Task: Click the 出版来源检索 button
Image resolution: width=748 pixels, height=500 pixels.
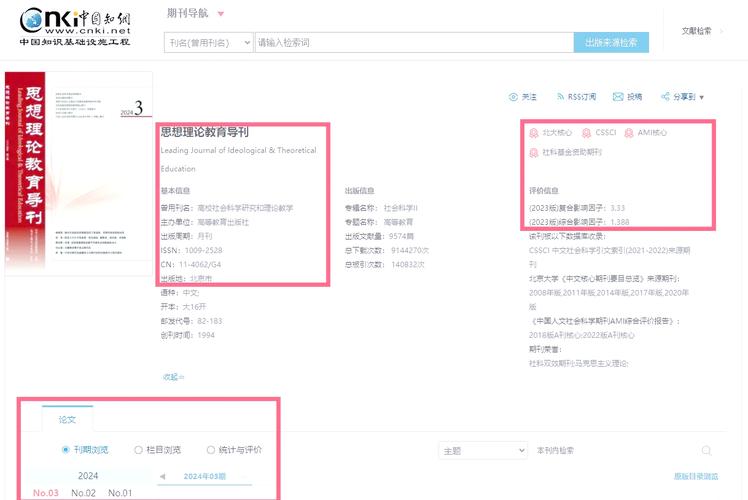Action: 611,42
